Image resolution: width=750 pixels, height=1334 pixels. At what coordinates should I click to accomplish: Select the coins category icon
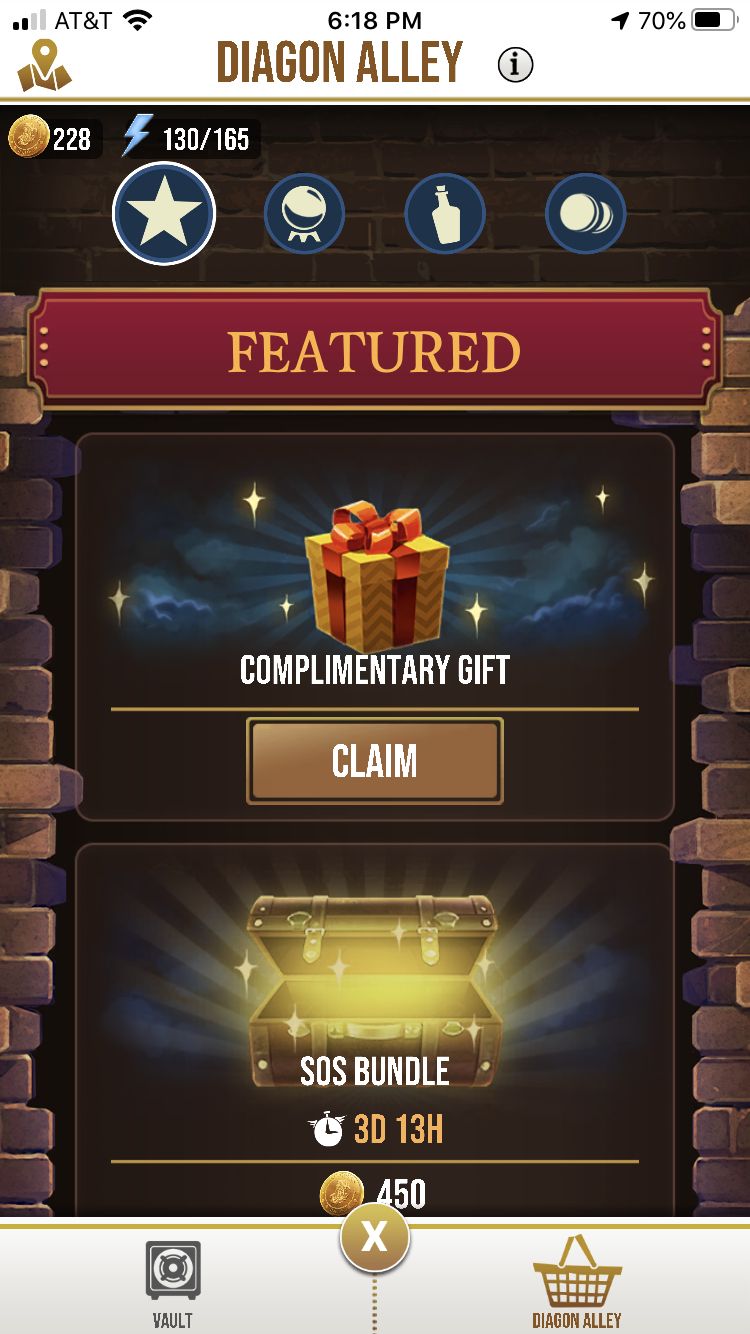coord(586,213)
